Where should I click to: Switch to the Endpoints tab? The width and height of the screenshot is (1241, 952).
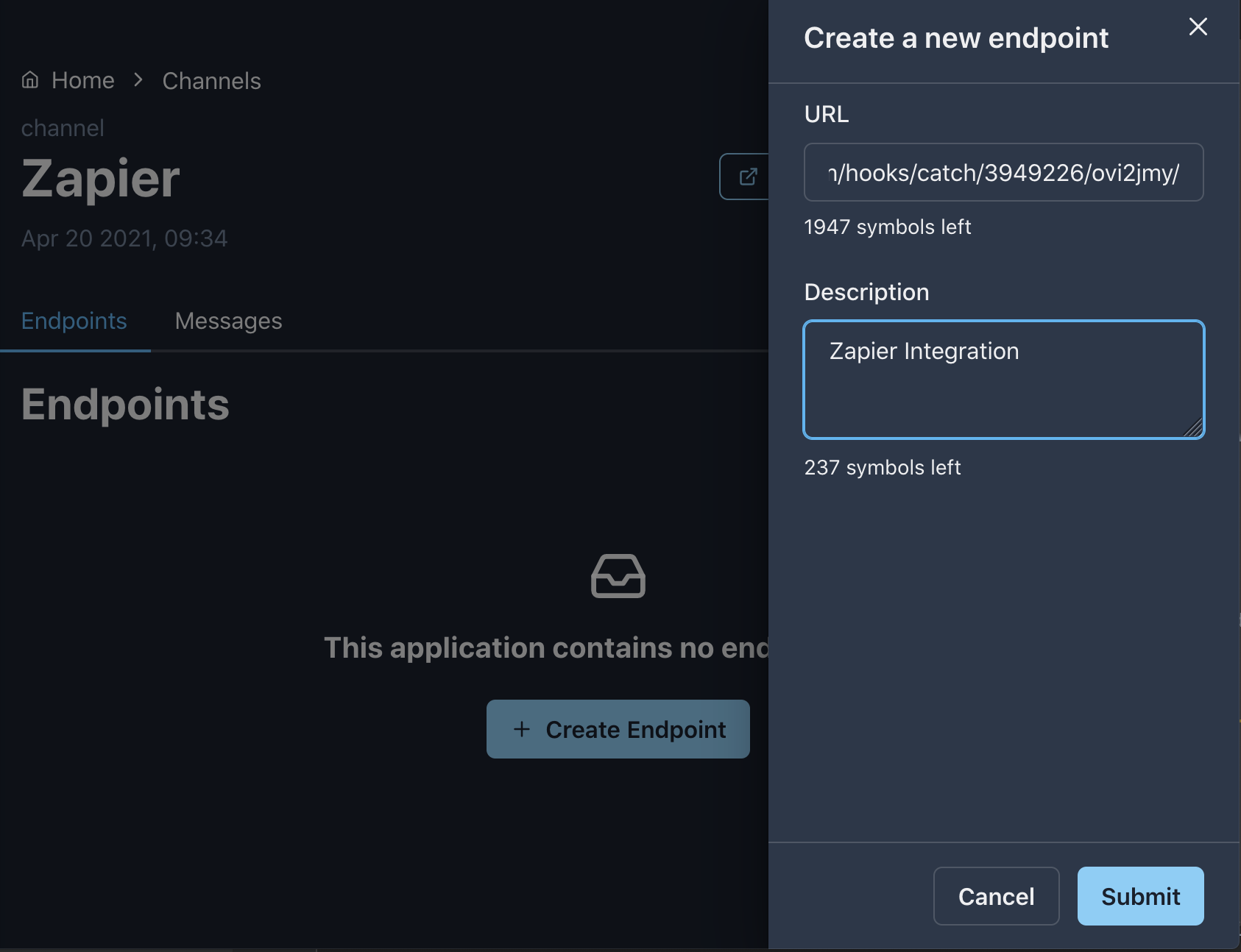coord(74,321)
